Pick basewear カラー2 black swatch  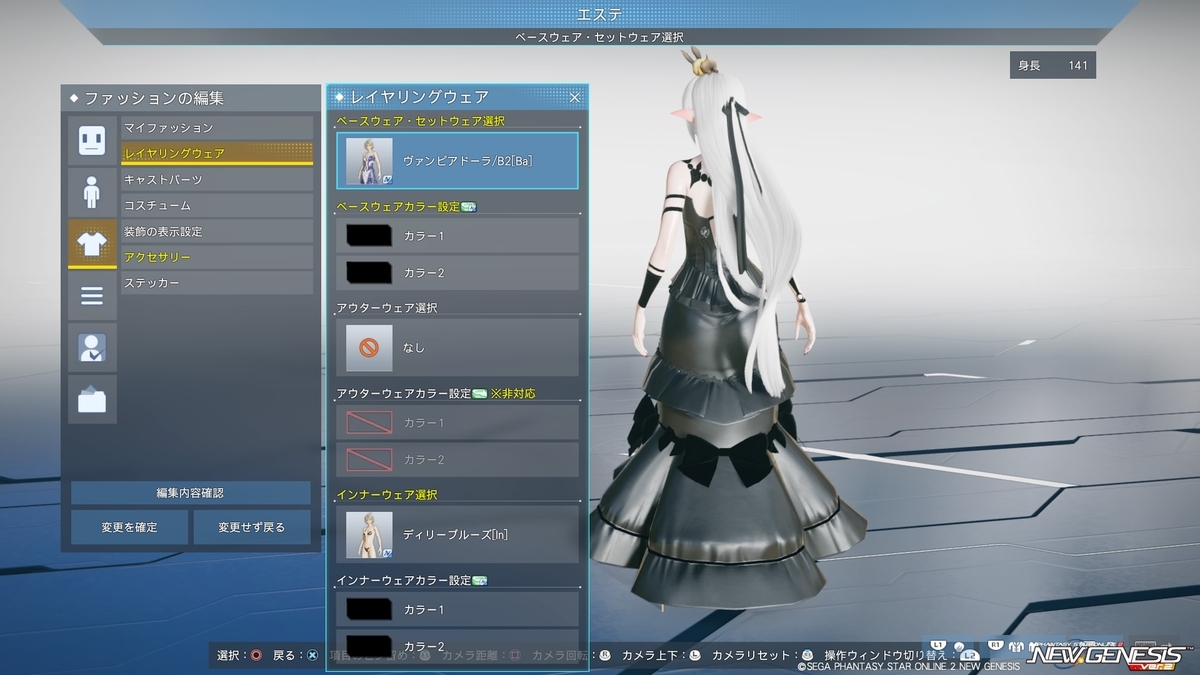pyautogui.click(x=369, y=272)
